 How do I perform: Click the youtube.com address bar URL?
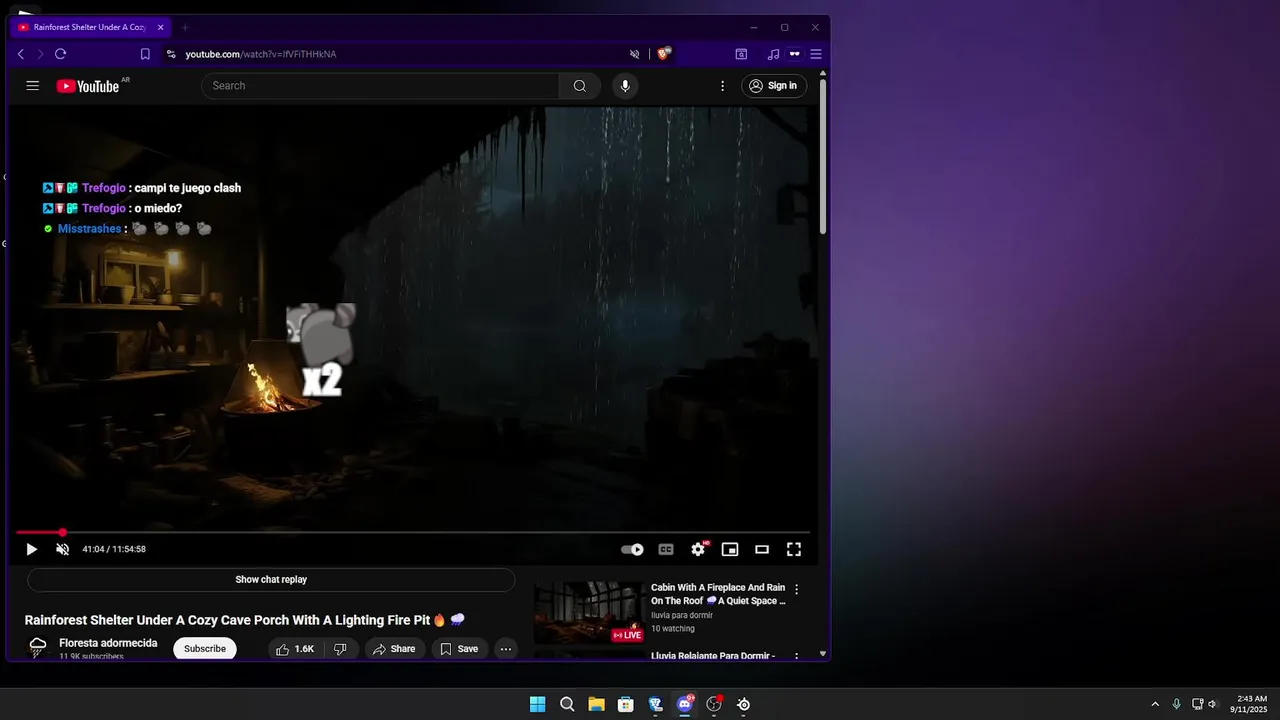tap(261, 54)
